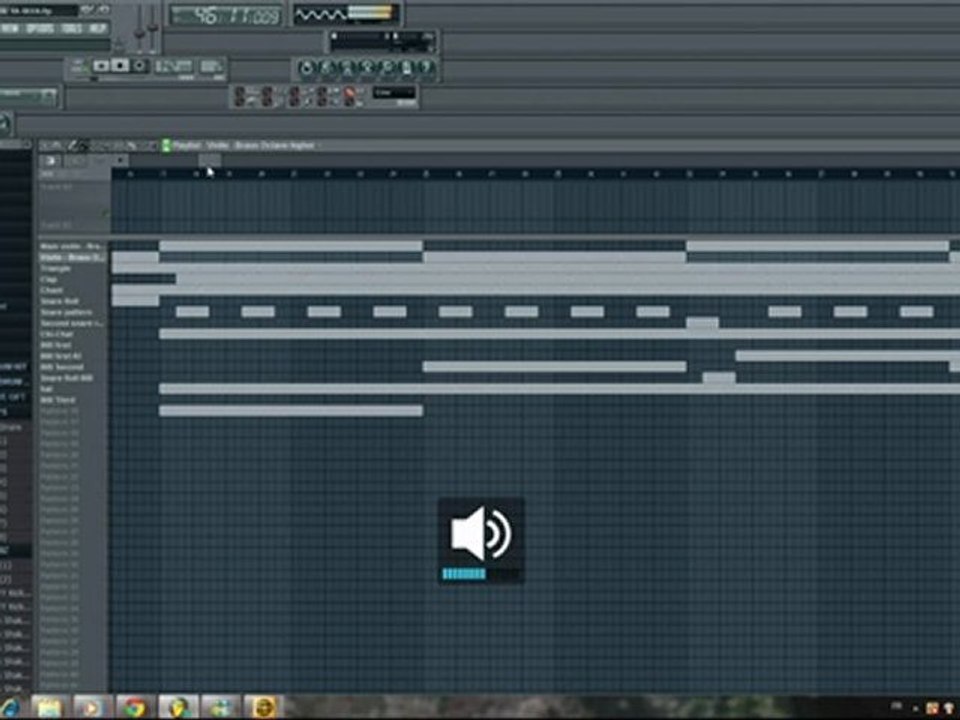
Task: Open the VIEW menu
Action: tap(10, 28)
